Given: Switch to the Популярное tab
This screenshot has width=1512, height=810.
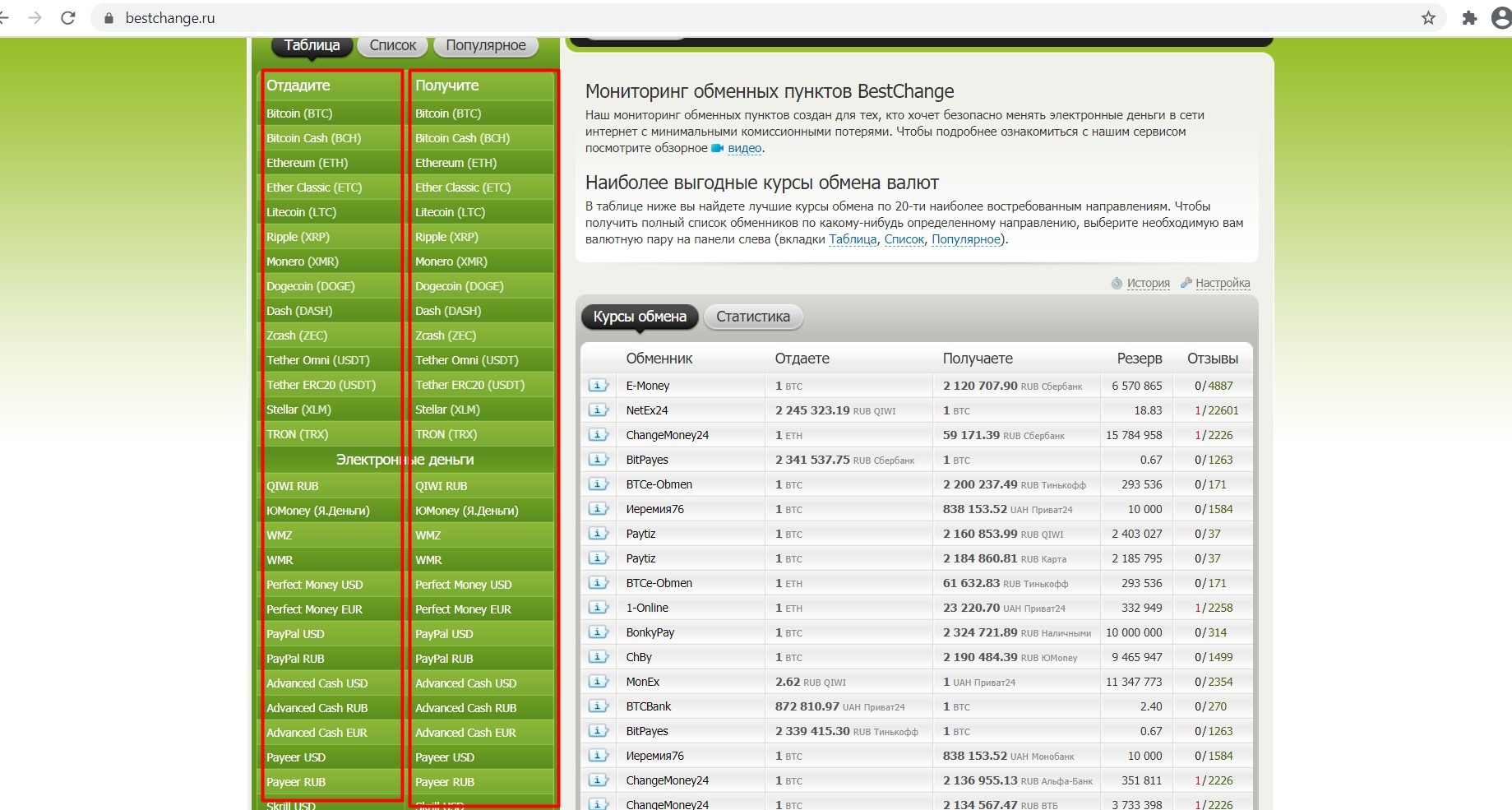Looking at the screenshot, I should tap(486, 45).
